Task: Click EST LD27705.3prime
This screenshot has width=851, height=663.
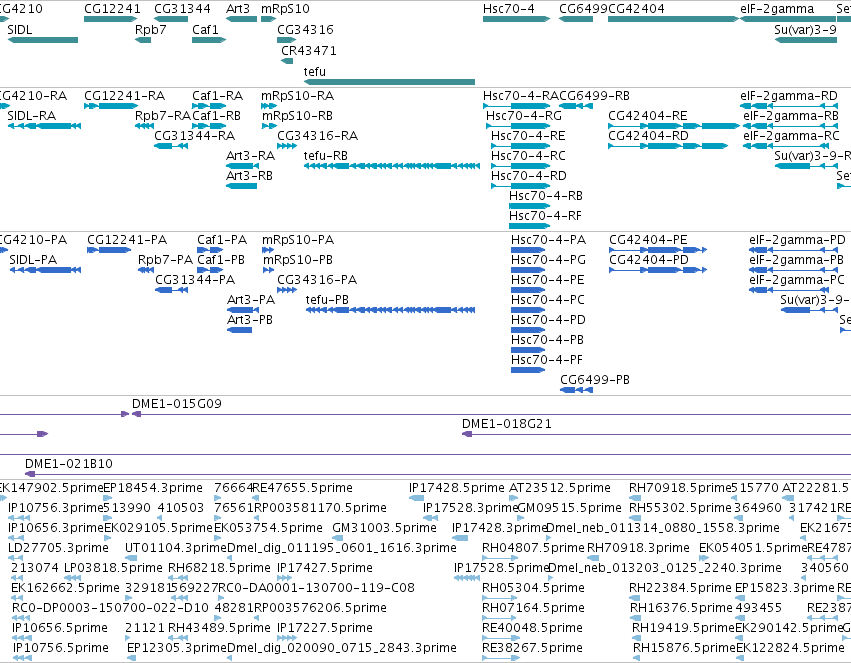Action: 15,558
